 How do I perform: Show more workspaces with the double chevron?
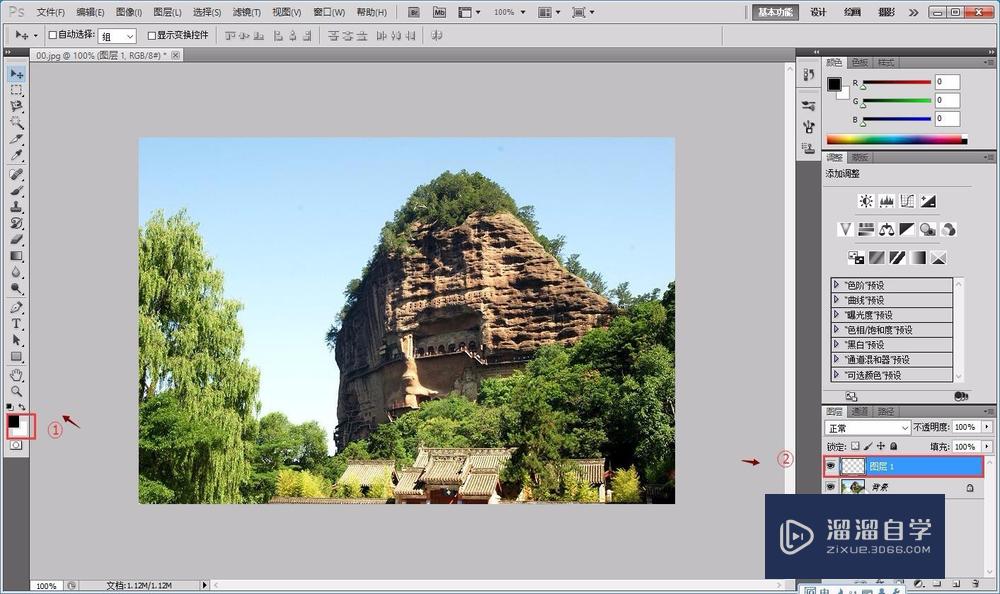pos(913,12)
